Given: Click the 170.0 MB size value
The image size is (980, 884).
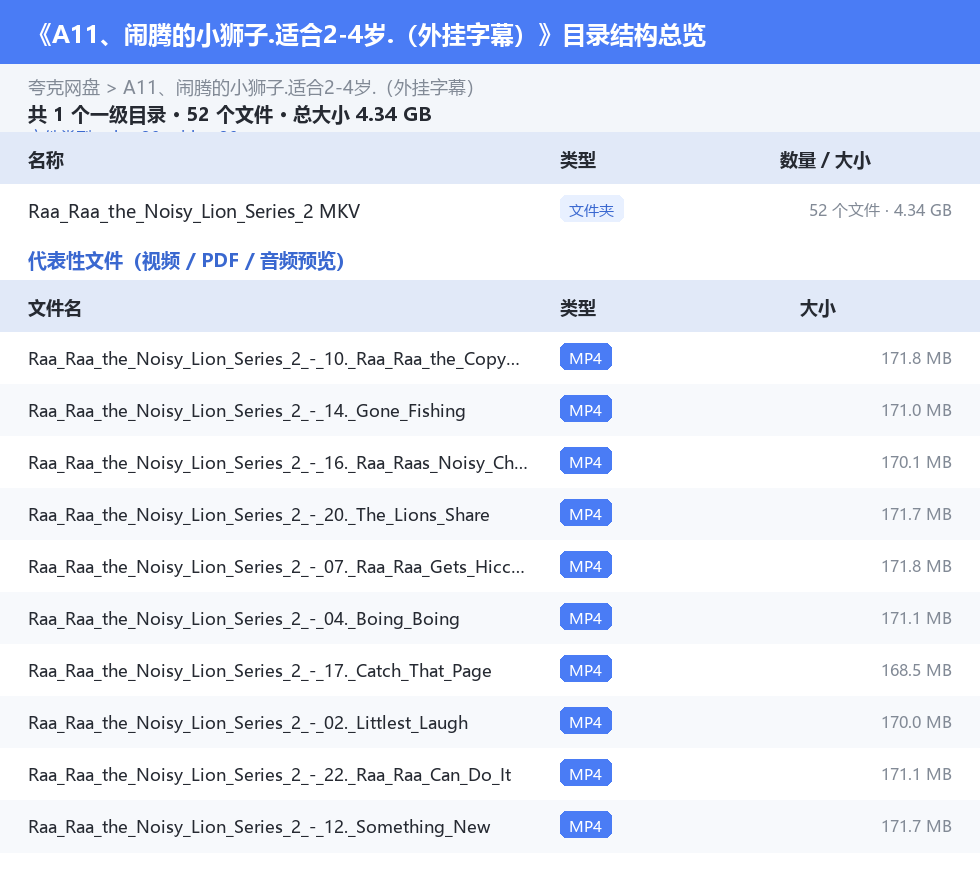Looking at the screenshot, I should pyautogui.click(x=916, y=721).
